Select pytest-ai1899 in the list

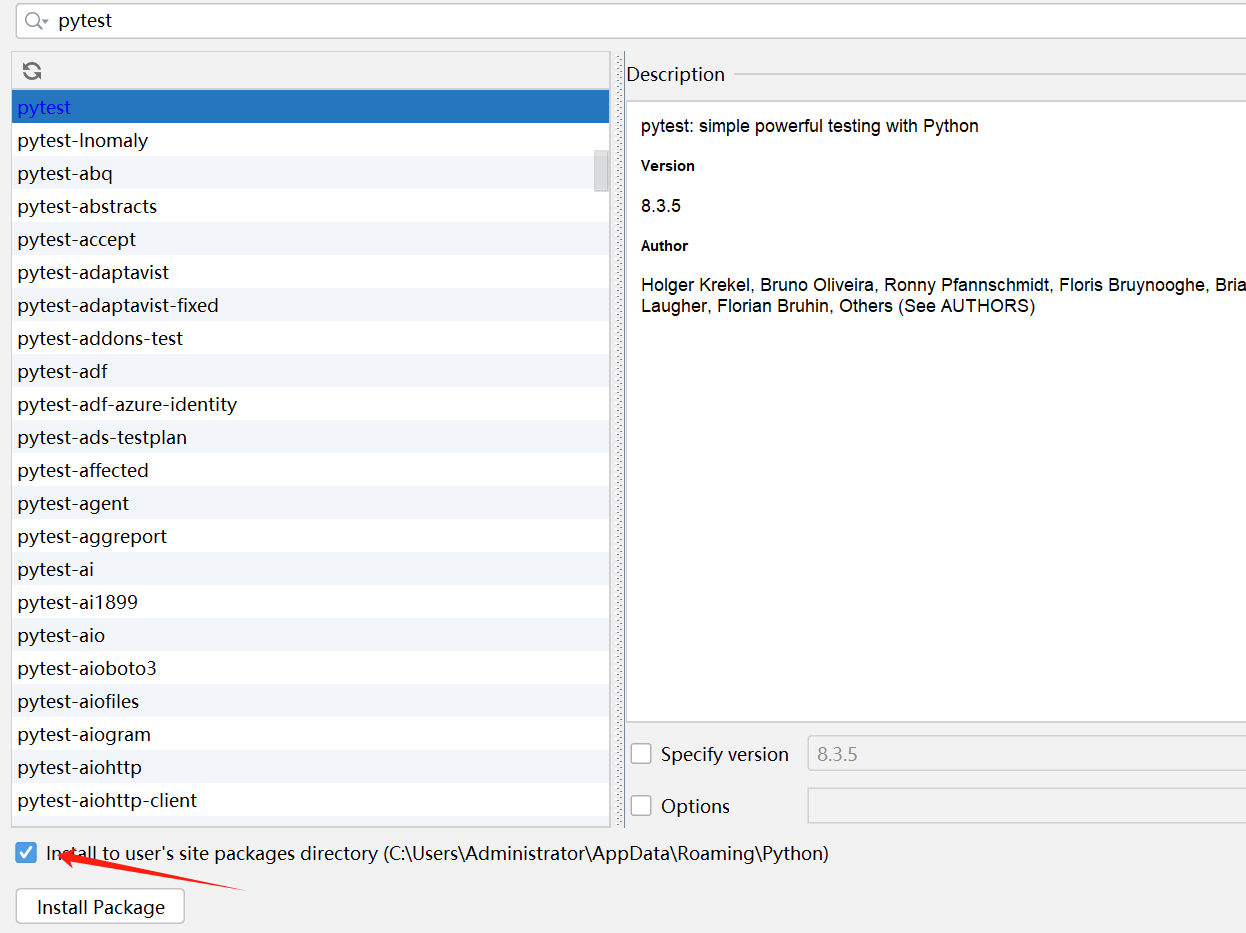pyautogui.click(x=310, y=602)
